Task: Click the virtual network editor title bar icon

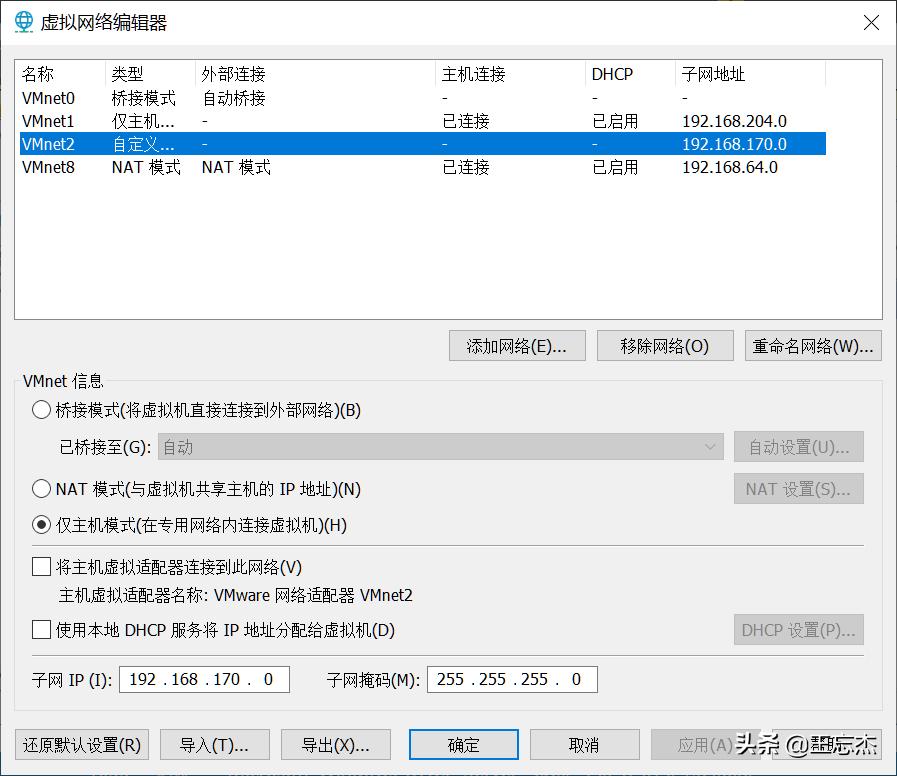Action: pos(23,22)
